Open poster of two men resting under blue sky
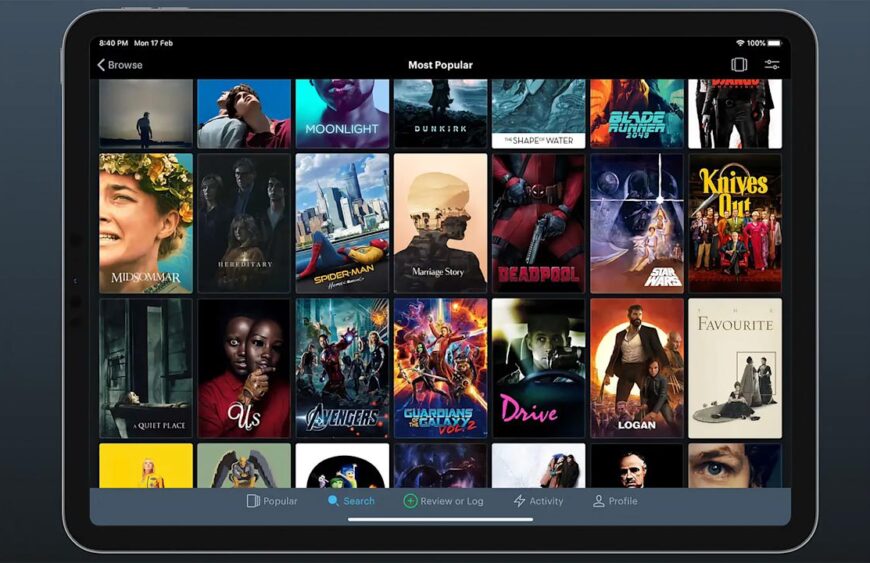The image size is (870, 563). (x=244, y=113)
